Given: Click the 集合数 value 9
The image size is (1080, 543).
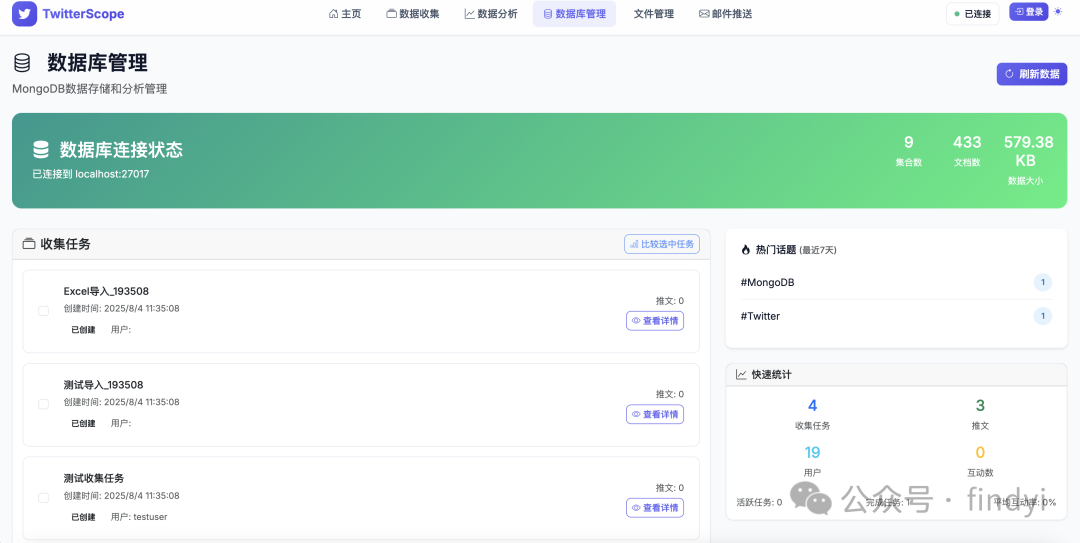Looking at the screenshot, I should pyautogui.click(x=908, y=143).
